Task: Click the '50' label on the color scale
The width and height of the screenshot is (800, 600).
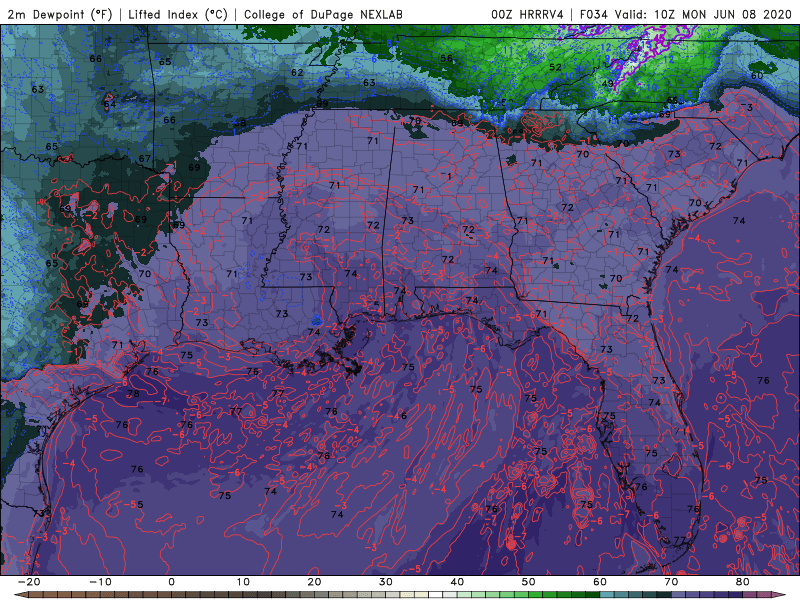Action: click(x=529, y=582)
